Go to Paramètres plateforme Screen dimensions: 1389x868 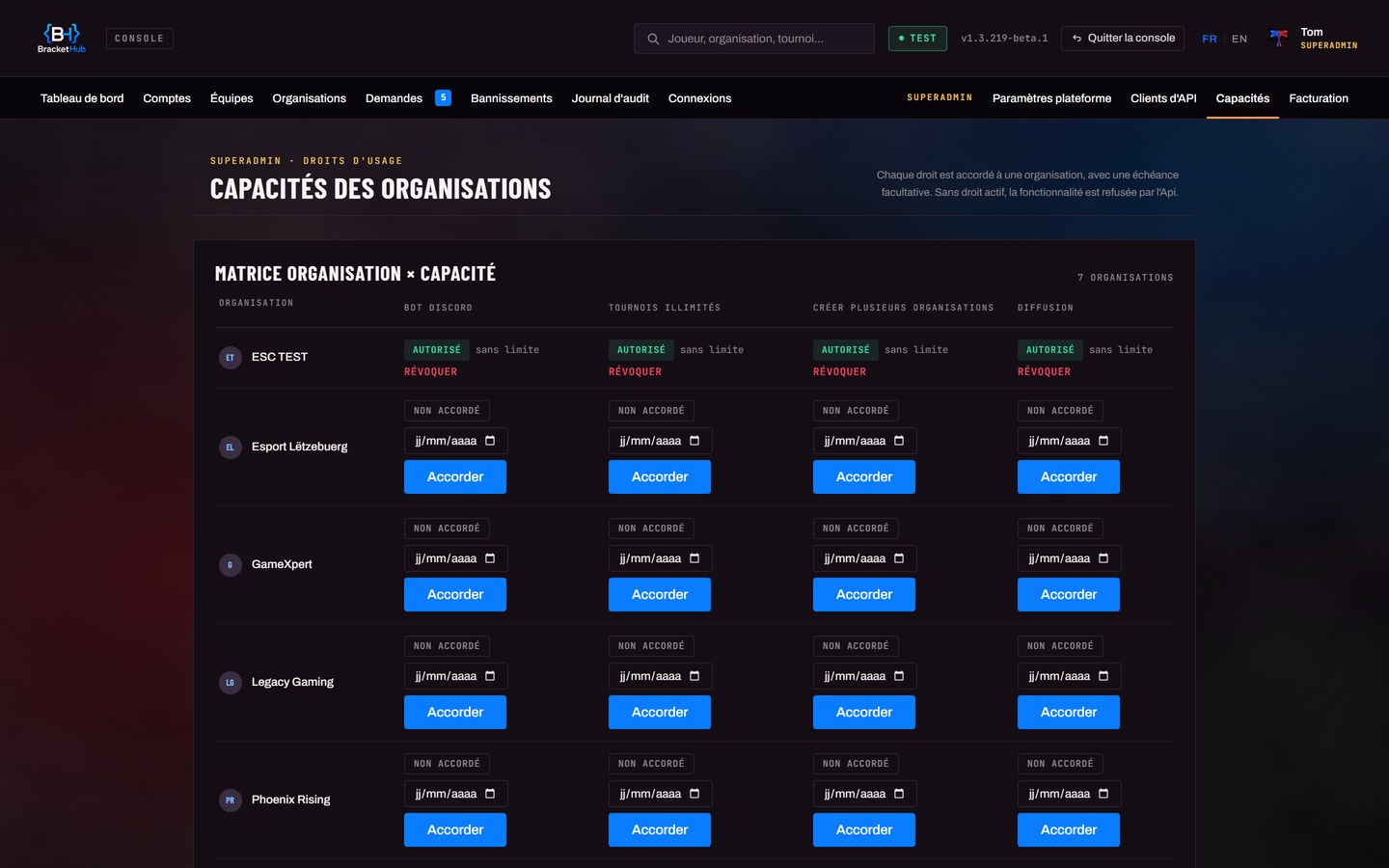1051,98
